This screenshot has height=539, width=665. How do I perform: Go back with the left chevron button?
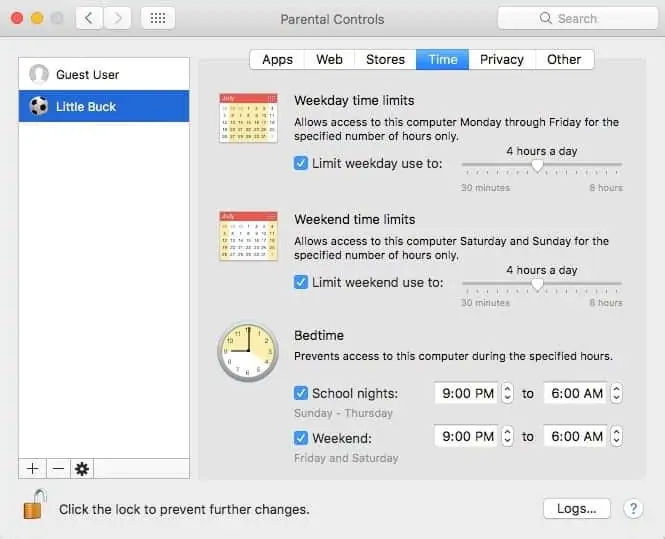(89, 18)
